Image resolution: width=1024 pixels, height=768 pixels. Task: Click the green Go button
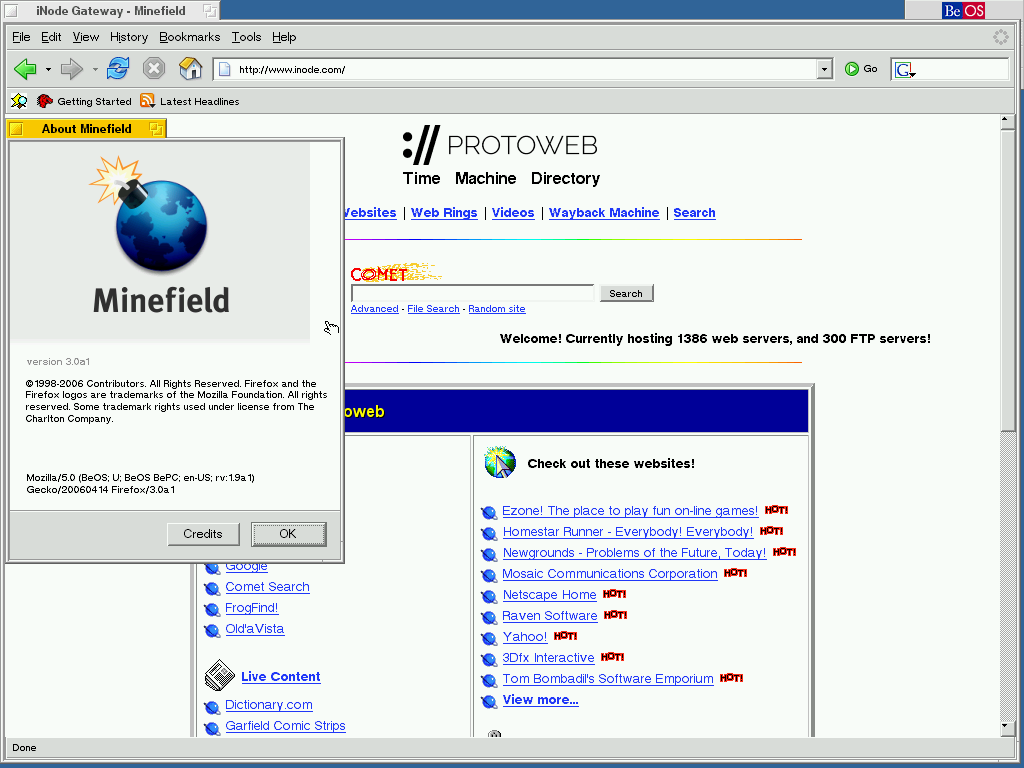(x=861, y=69)
